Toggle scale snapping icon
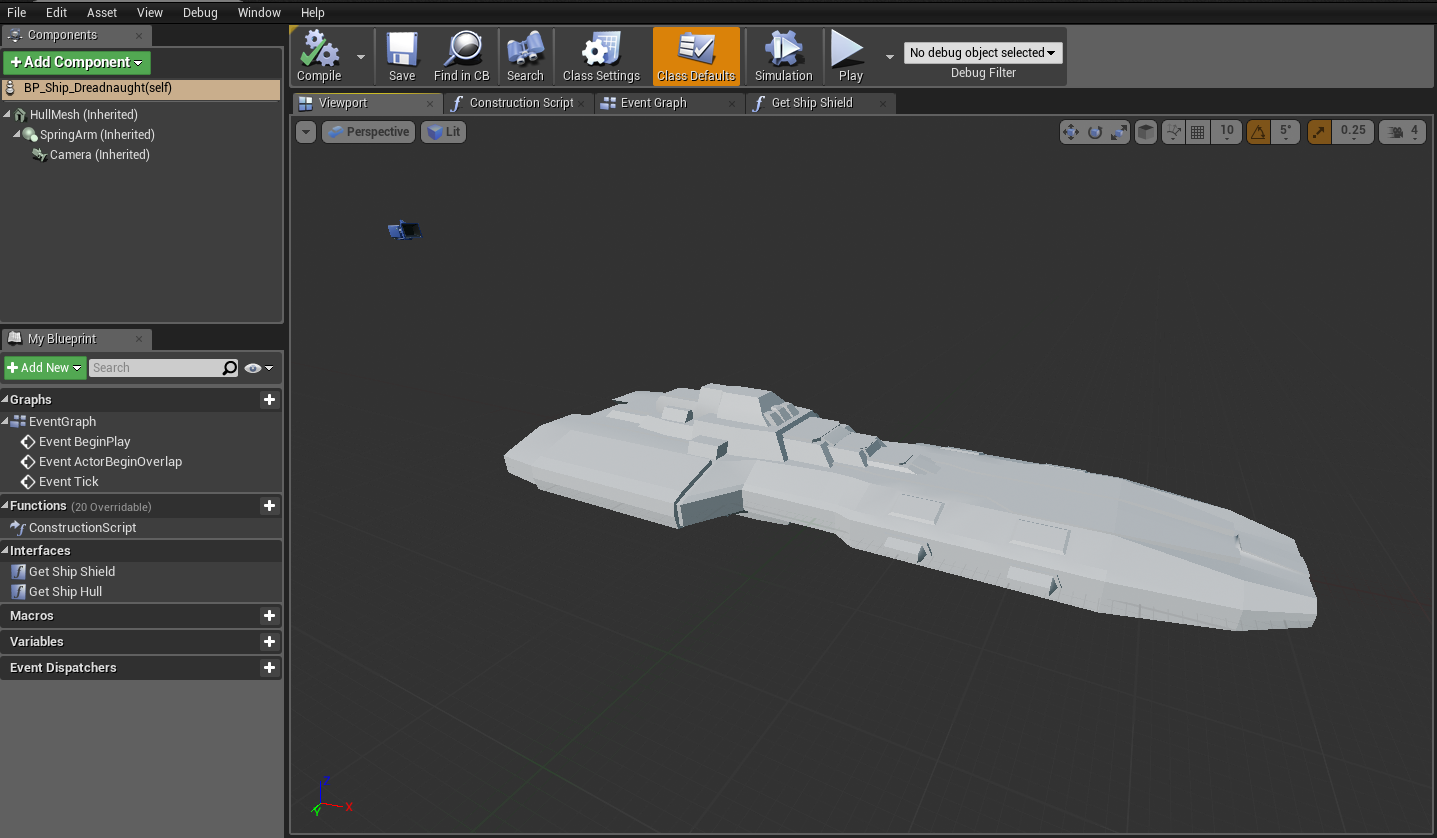The height and width of the screenshot is (838, 1437). pyautogui.click(x=1320, y=132)
